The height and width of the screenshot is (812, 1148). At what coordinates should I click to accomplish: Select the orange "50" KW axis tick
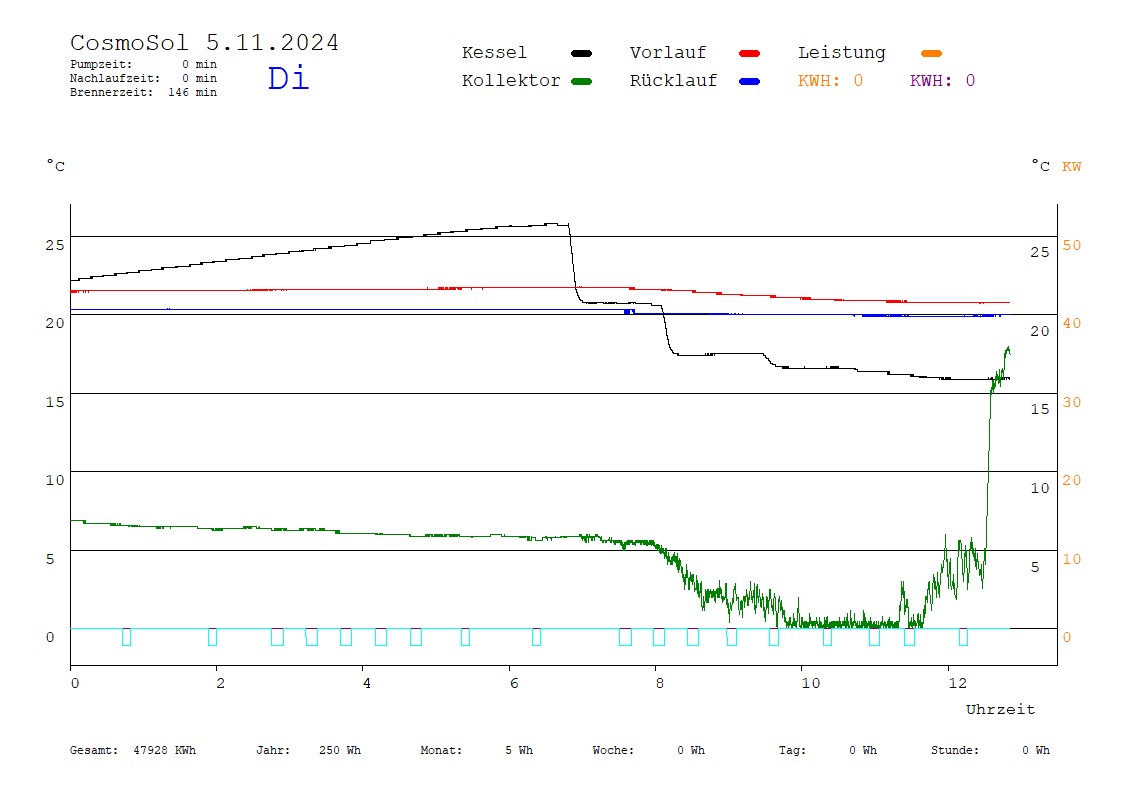pos(1071,245)
